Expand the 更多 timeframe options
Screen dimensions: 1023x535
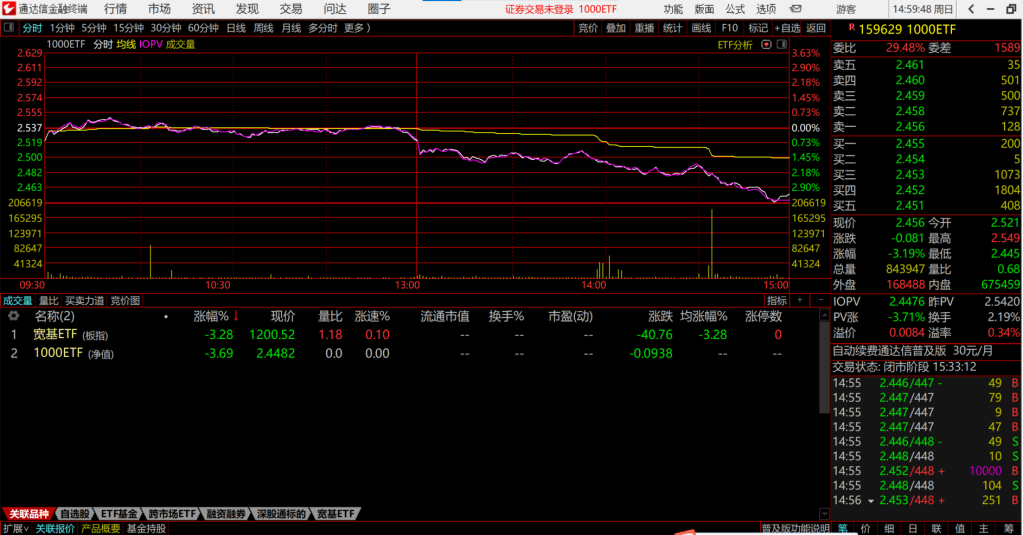point(356,28)
